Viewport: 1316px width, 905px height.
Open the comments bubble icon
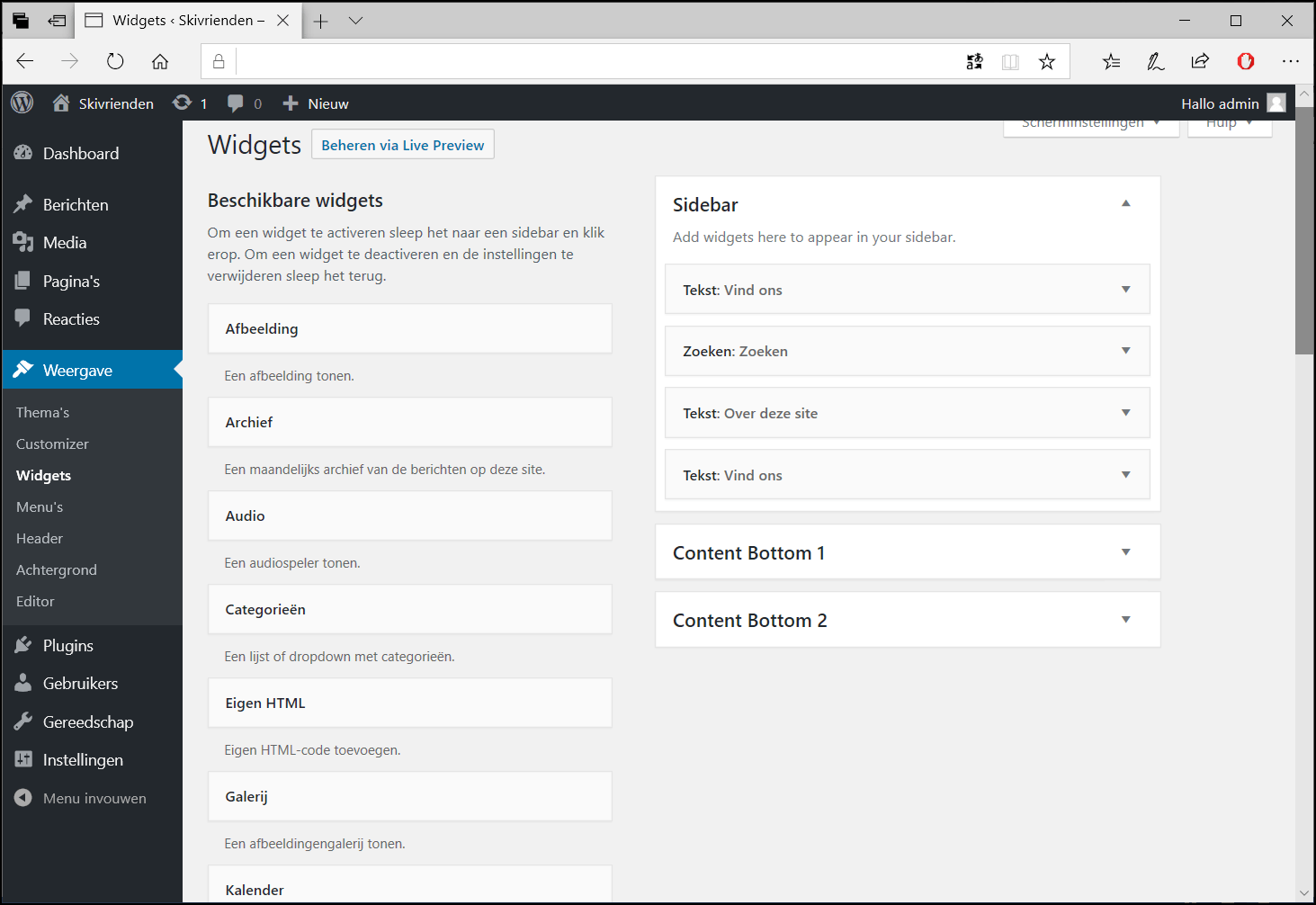(x=236, y=103)
